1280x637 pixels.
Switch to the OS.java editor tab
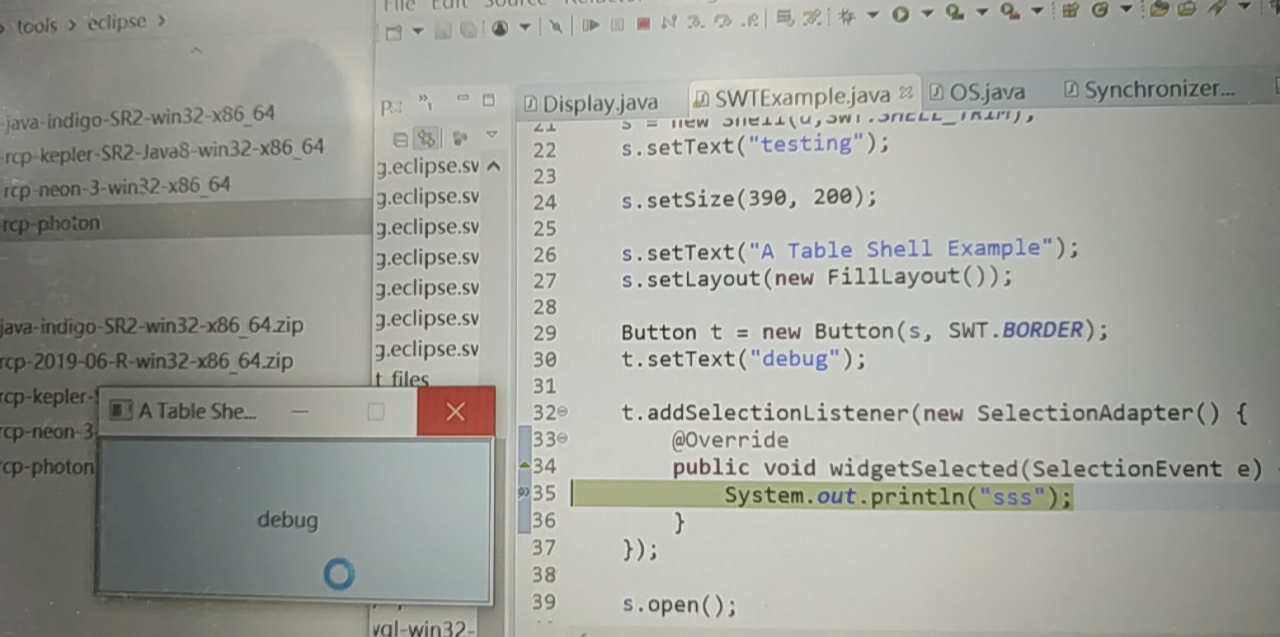tap(977, 92)
